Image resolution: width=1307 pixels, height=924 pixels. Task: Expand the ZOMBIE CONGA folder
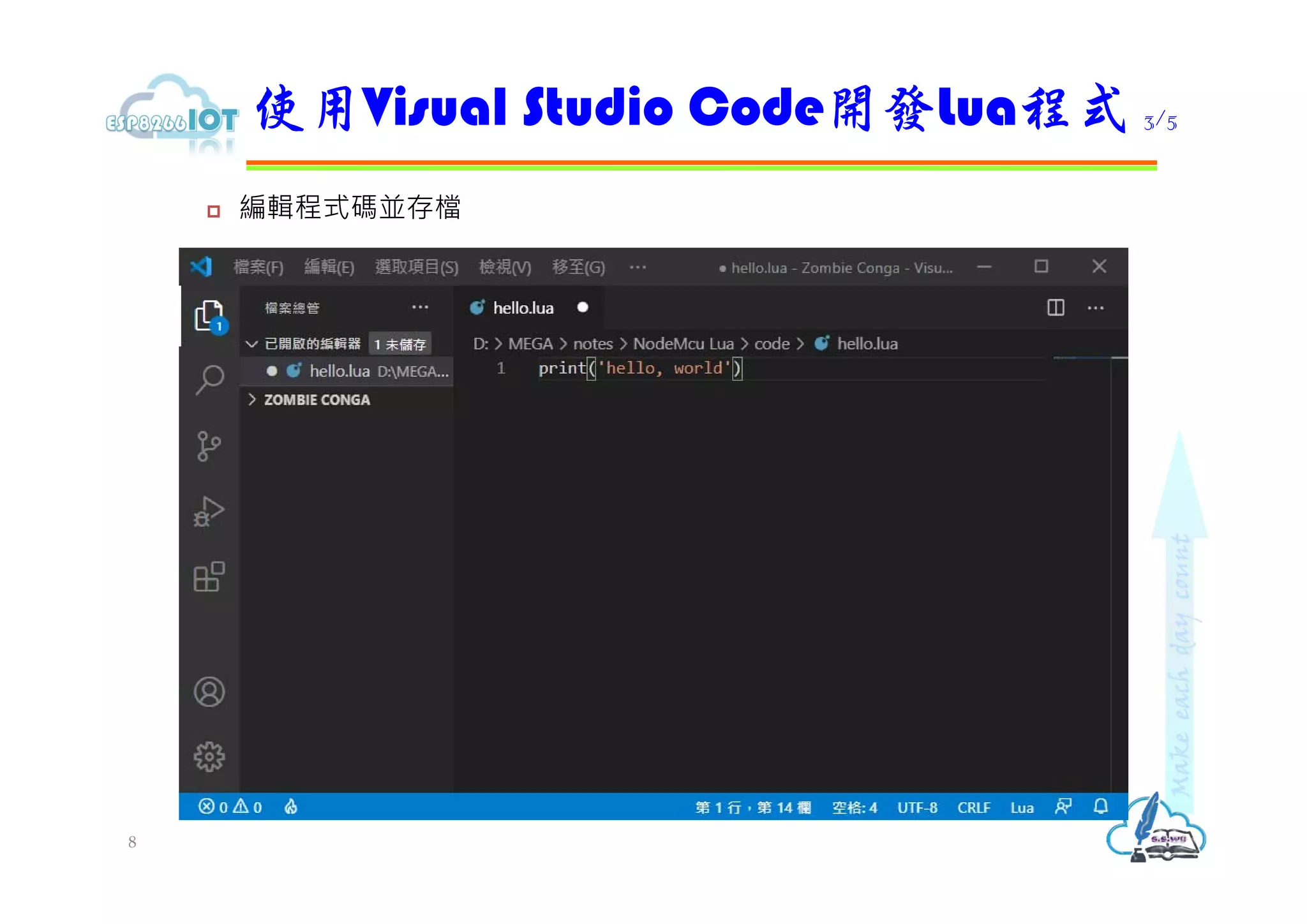tap(317, 399)
